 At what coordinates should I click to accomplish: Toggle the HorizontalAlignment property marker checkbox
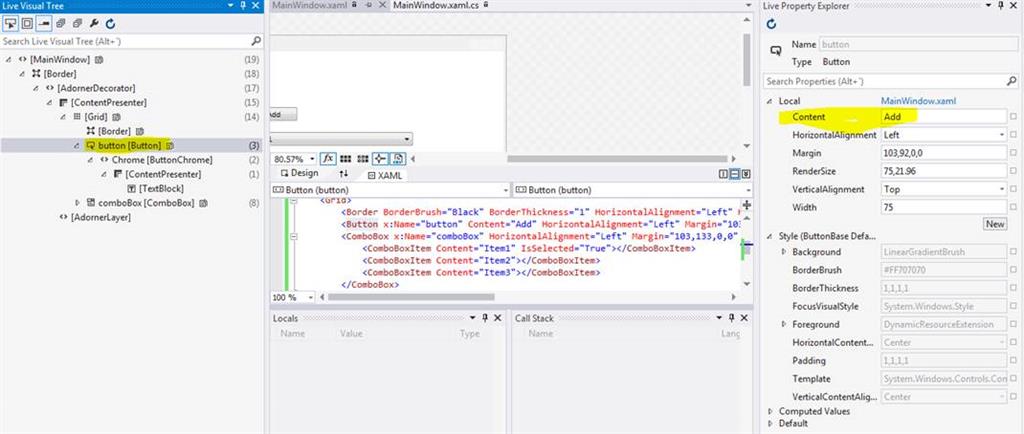(1013, 135)
